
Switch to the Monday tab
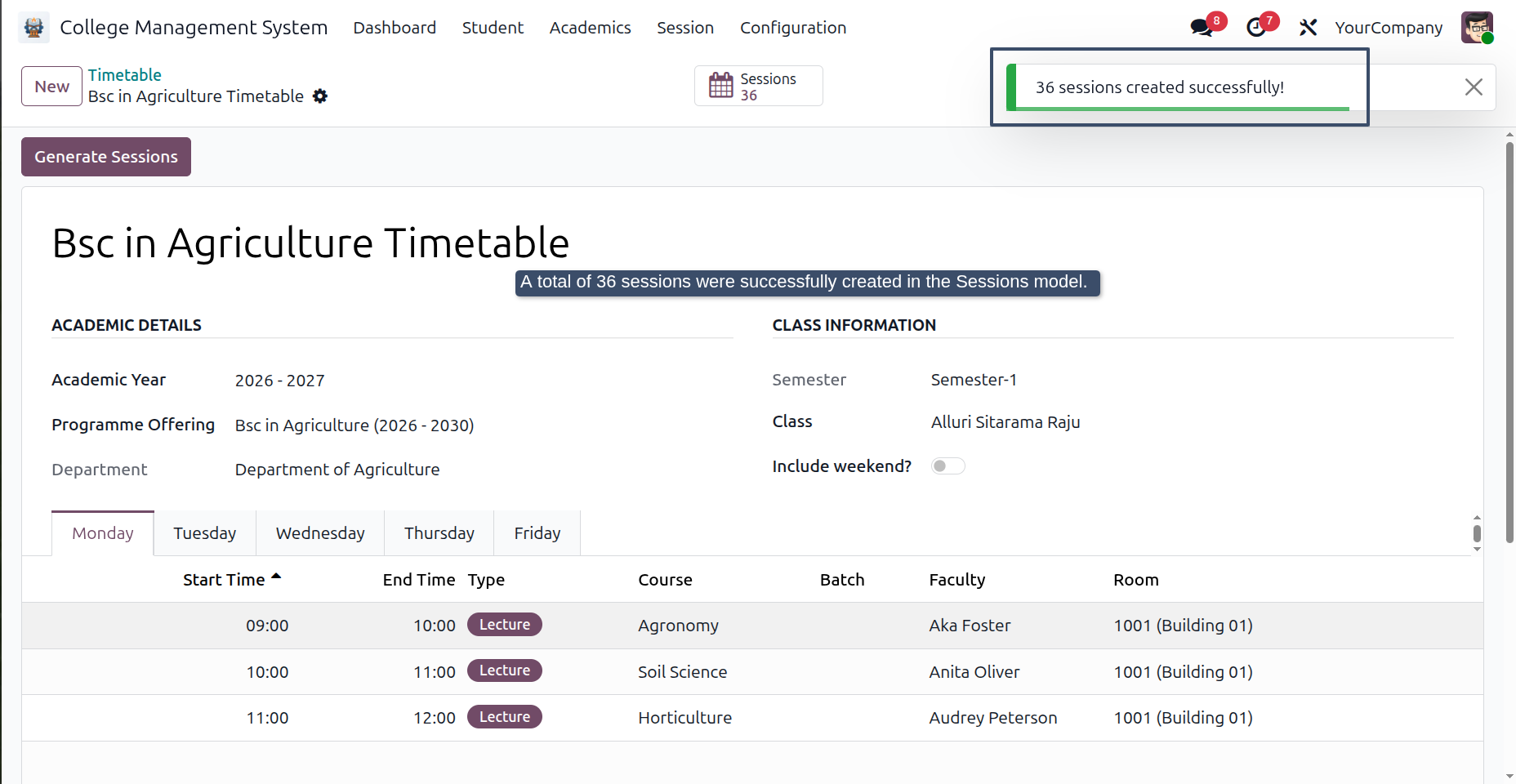[x=103, y=533]
